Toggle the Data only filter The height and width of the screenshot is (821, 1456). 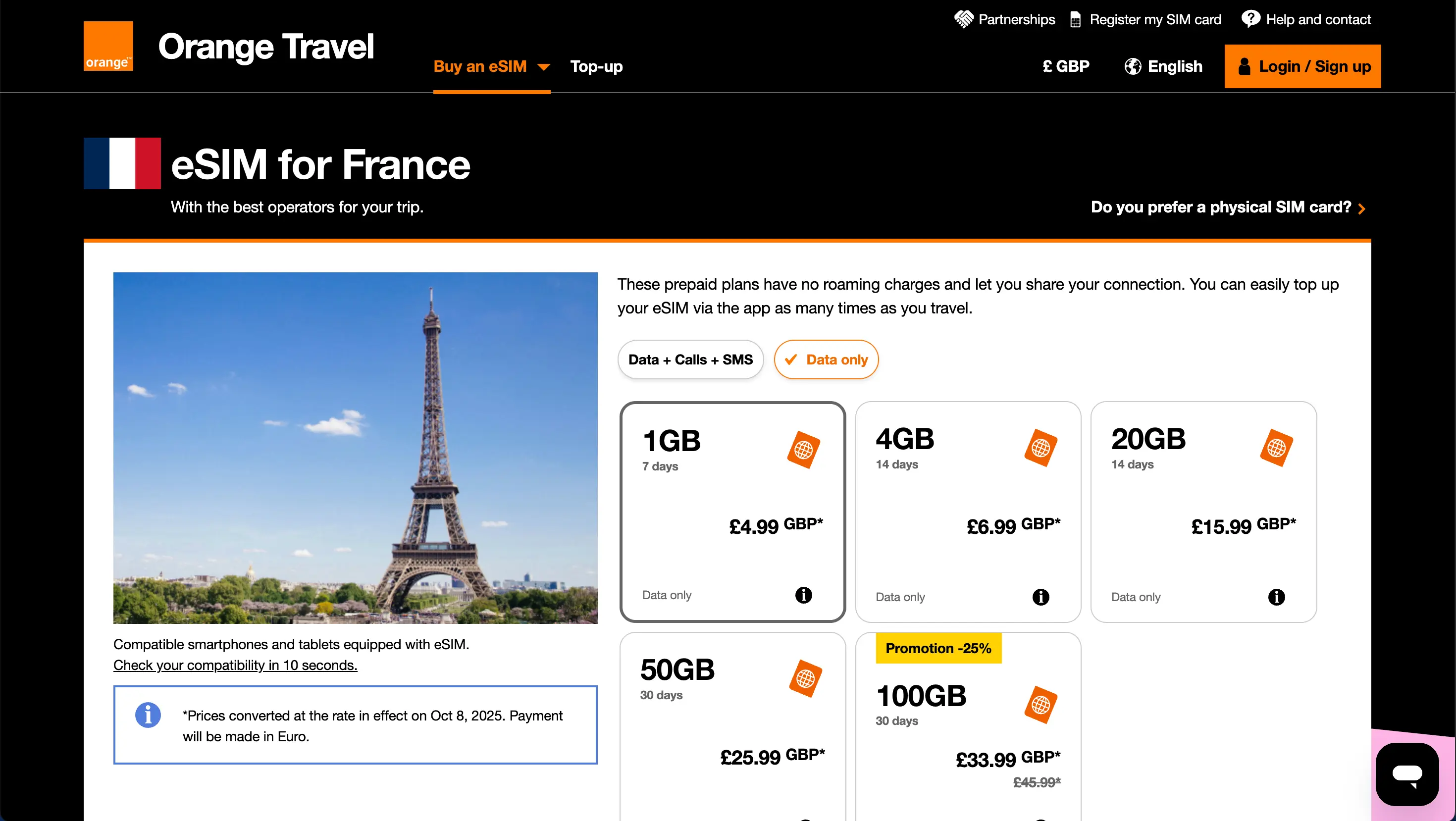tap(826, 359)
